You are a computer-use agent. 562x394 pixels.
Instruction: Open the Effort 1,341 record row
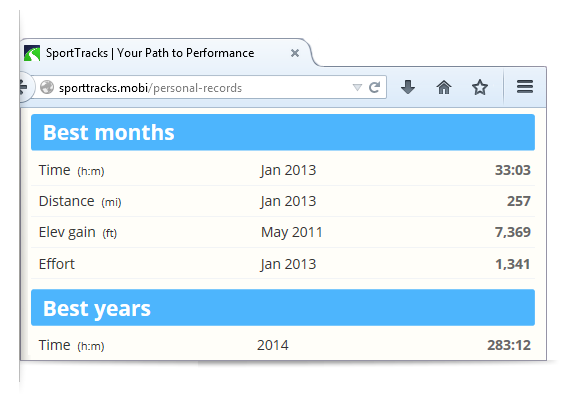(x=283, y=264)
